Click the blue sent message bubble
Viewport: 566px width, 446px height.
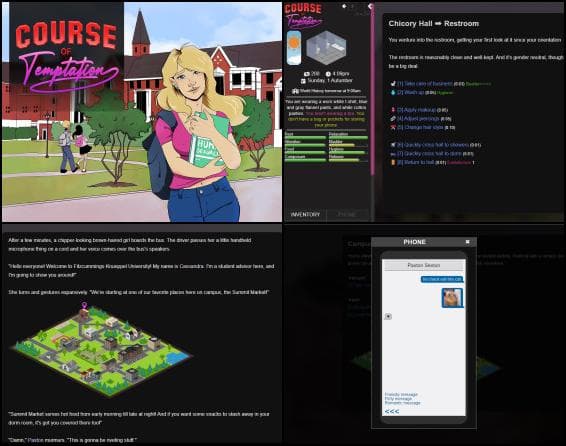(442, 279)
